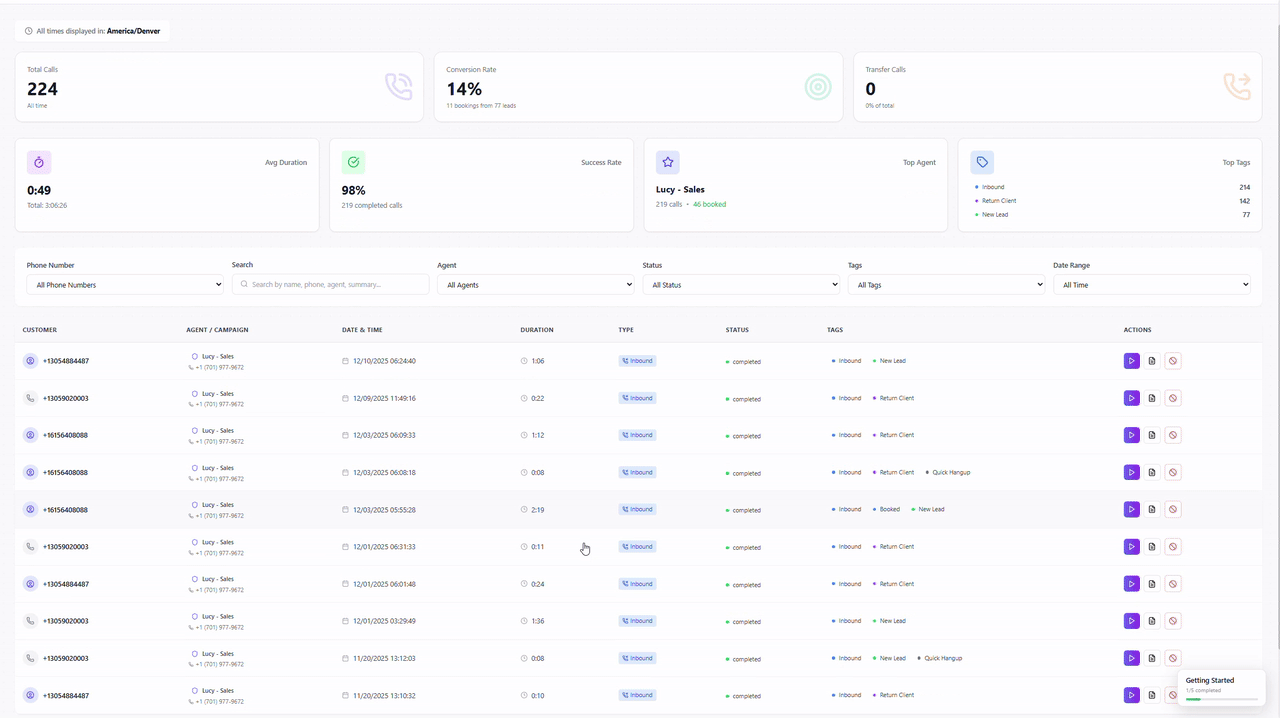Click the stopwatch icon in Avg Duration card
1280x718 pixels.
[x=39, y=162]
